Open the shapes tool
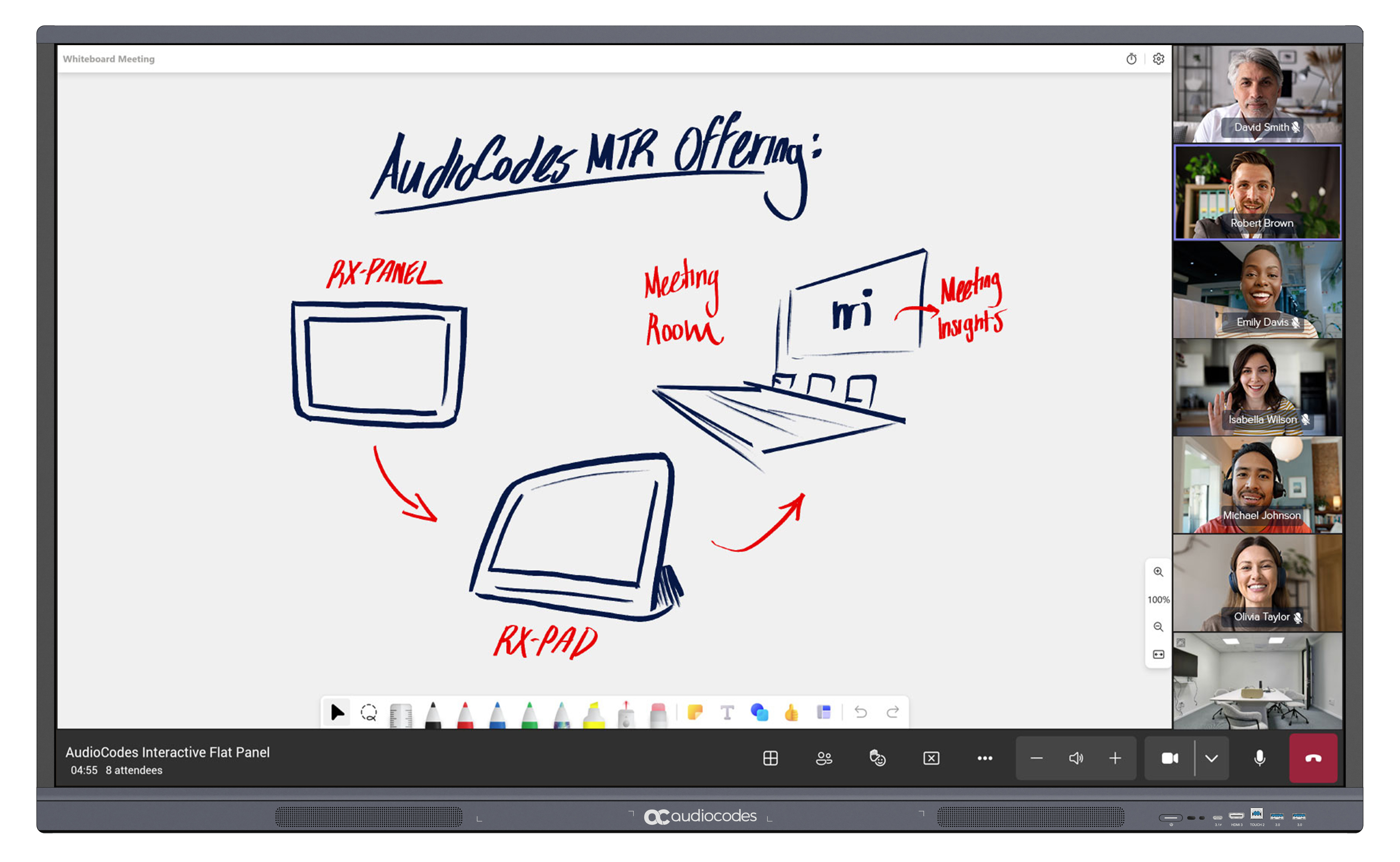This screenshot has width=1400, height=862. click(x=759, y=712)
